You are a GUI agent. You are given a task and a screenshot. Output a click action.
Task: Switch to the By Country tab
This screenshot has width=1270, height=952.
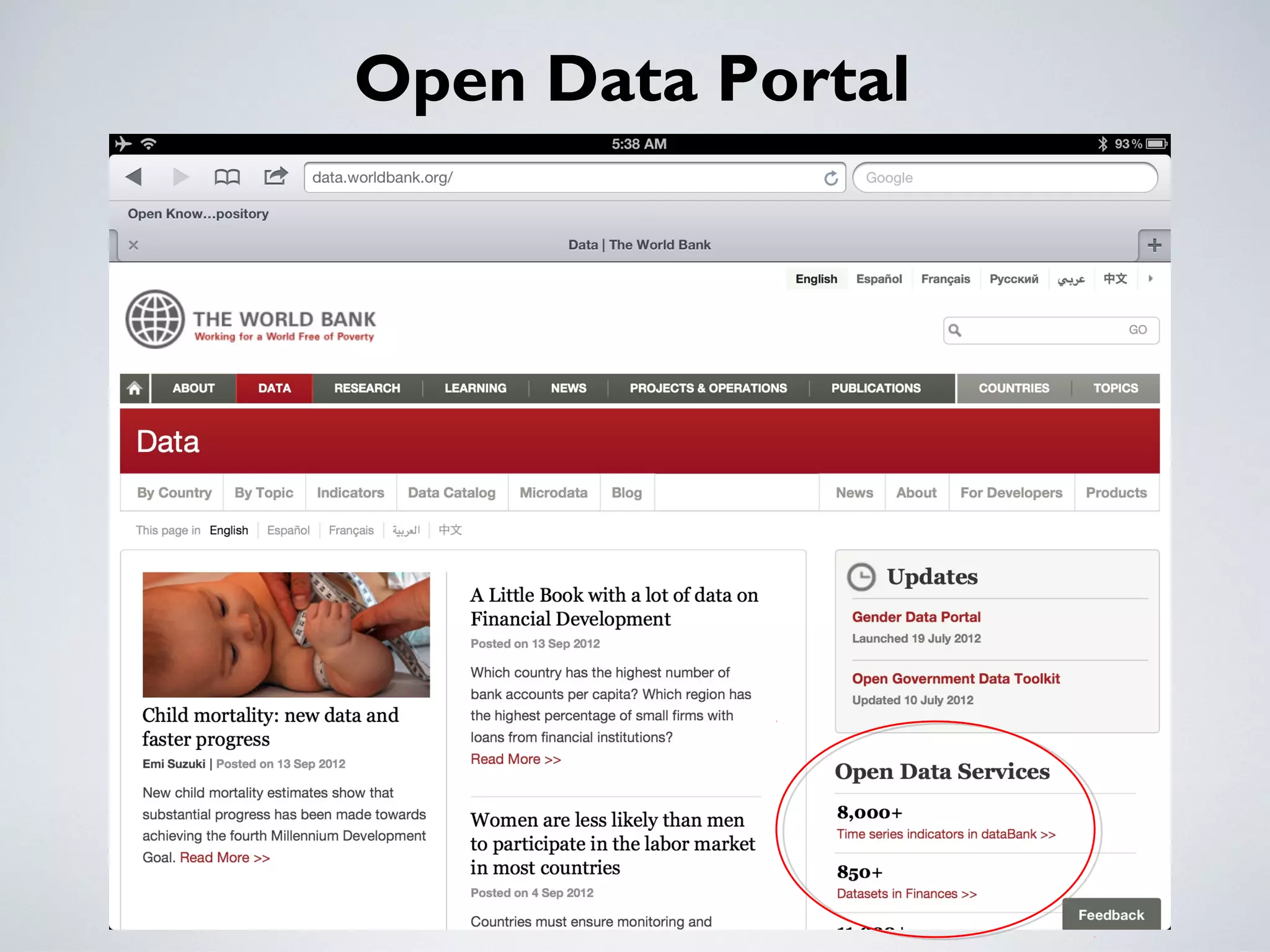174,493
